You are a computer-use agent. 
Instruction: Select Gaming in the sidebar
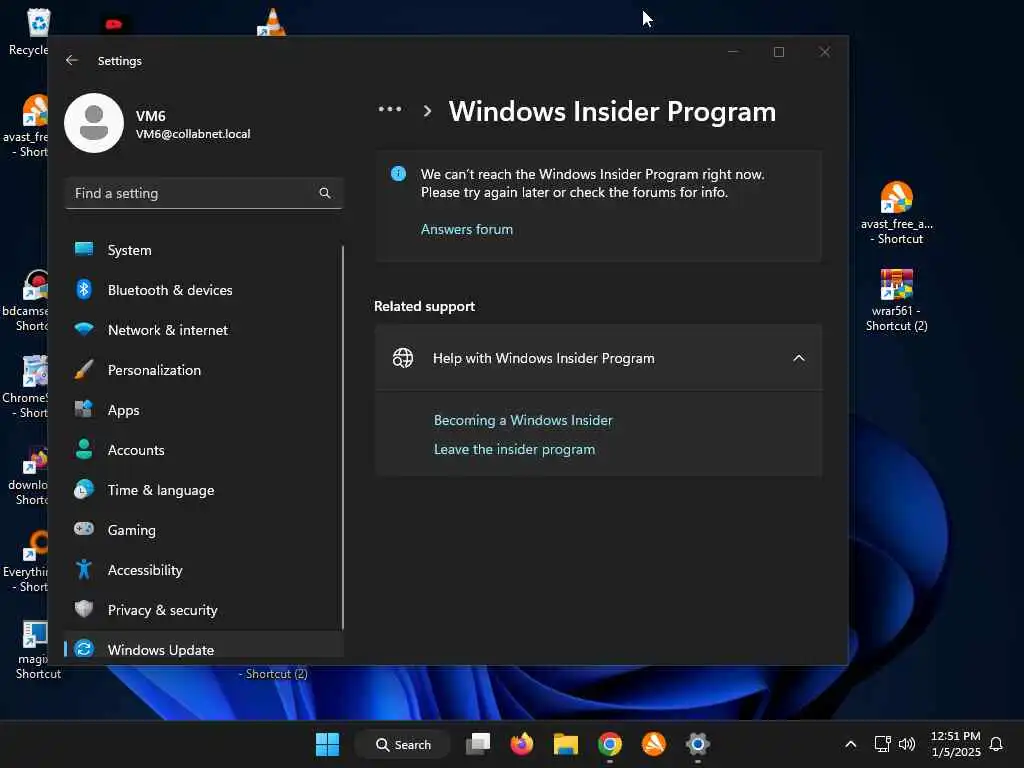pyautogui.click(x=203, y=530)
